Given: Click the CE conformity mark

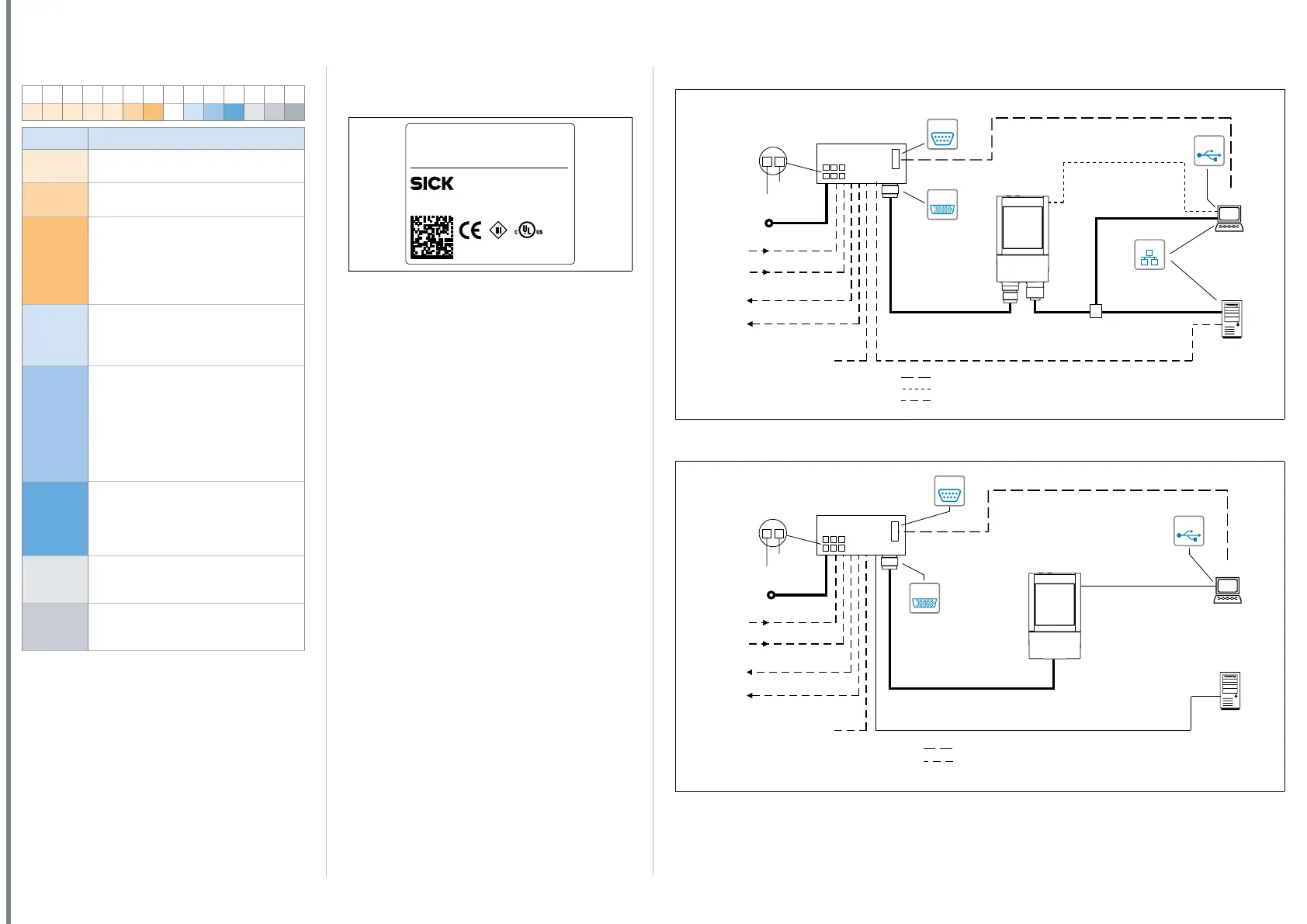Looking at the screenshot, I should 470,230.
